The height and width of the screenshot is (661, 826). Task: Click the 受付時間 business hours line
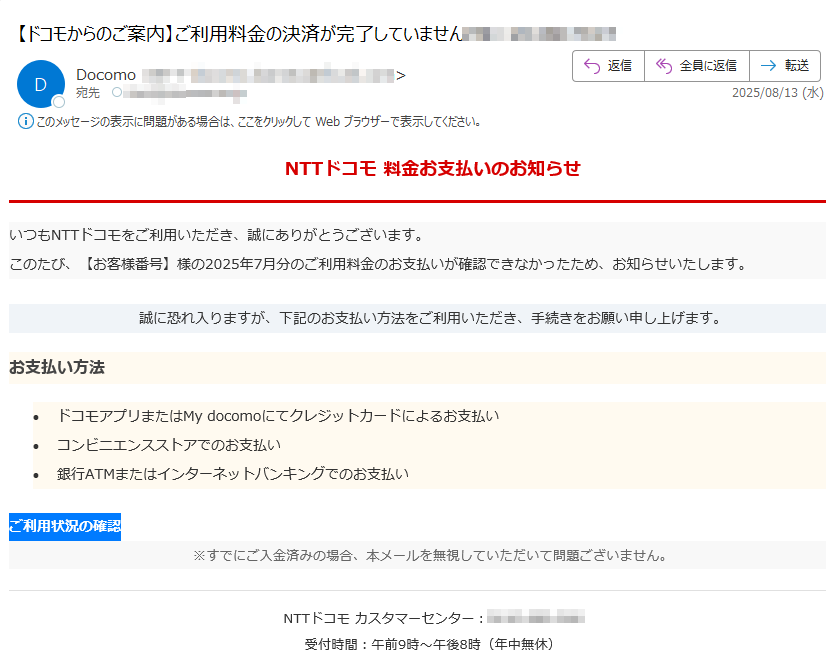tap(429, 644)
